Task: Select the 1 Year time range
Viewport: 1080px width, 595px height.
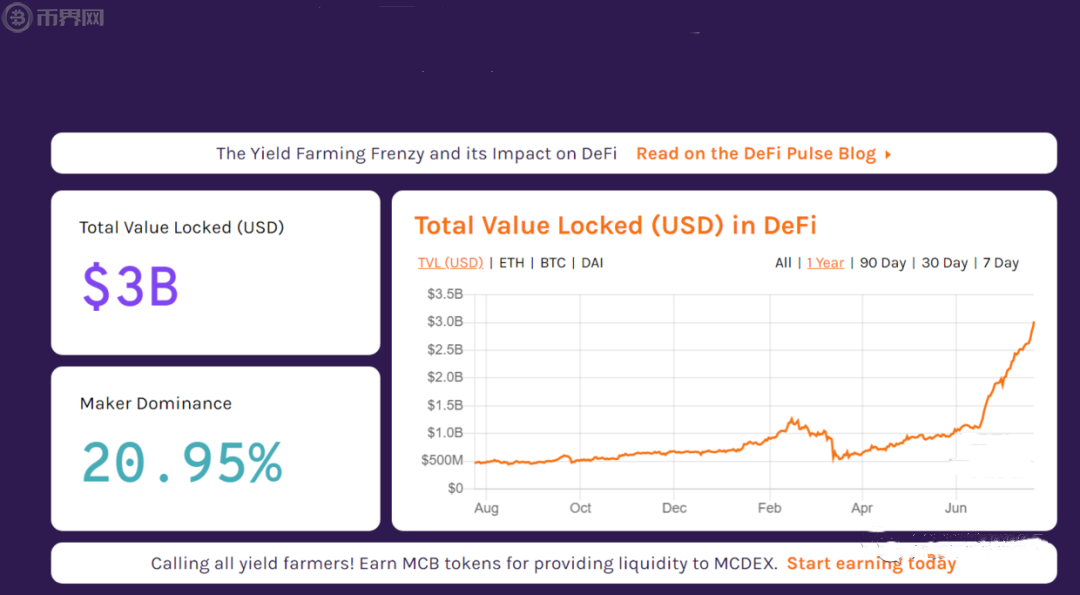Action: [826, 263]
